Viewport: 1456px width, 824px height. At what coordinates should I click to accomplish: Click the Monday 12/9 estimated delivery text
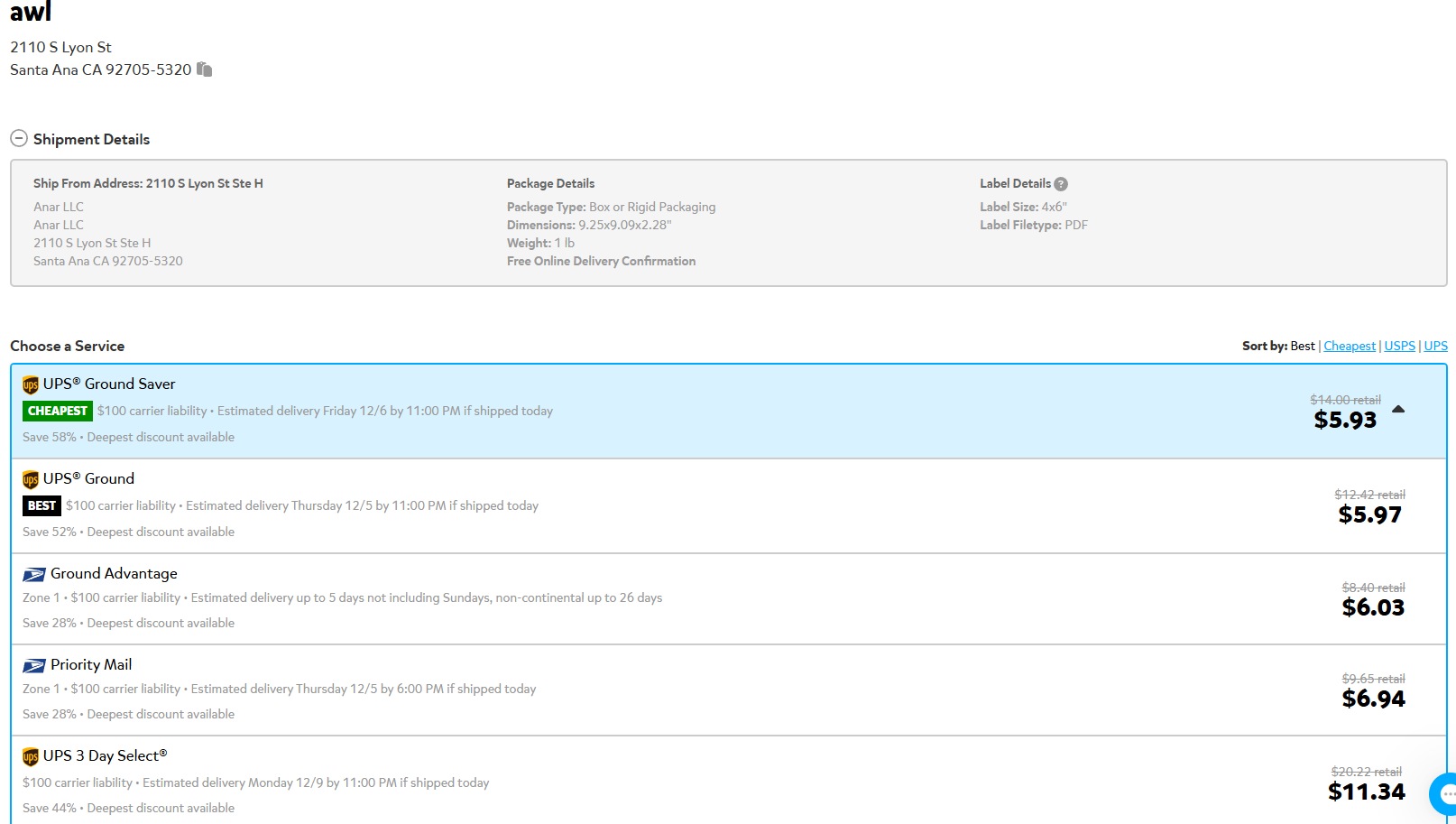coord(316,782)
